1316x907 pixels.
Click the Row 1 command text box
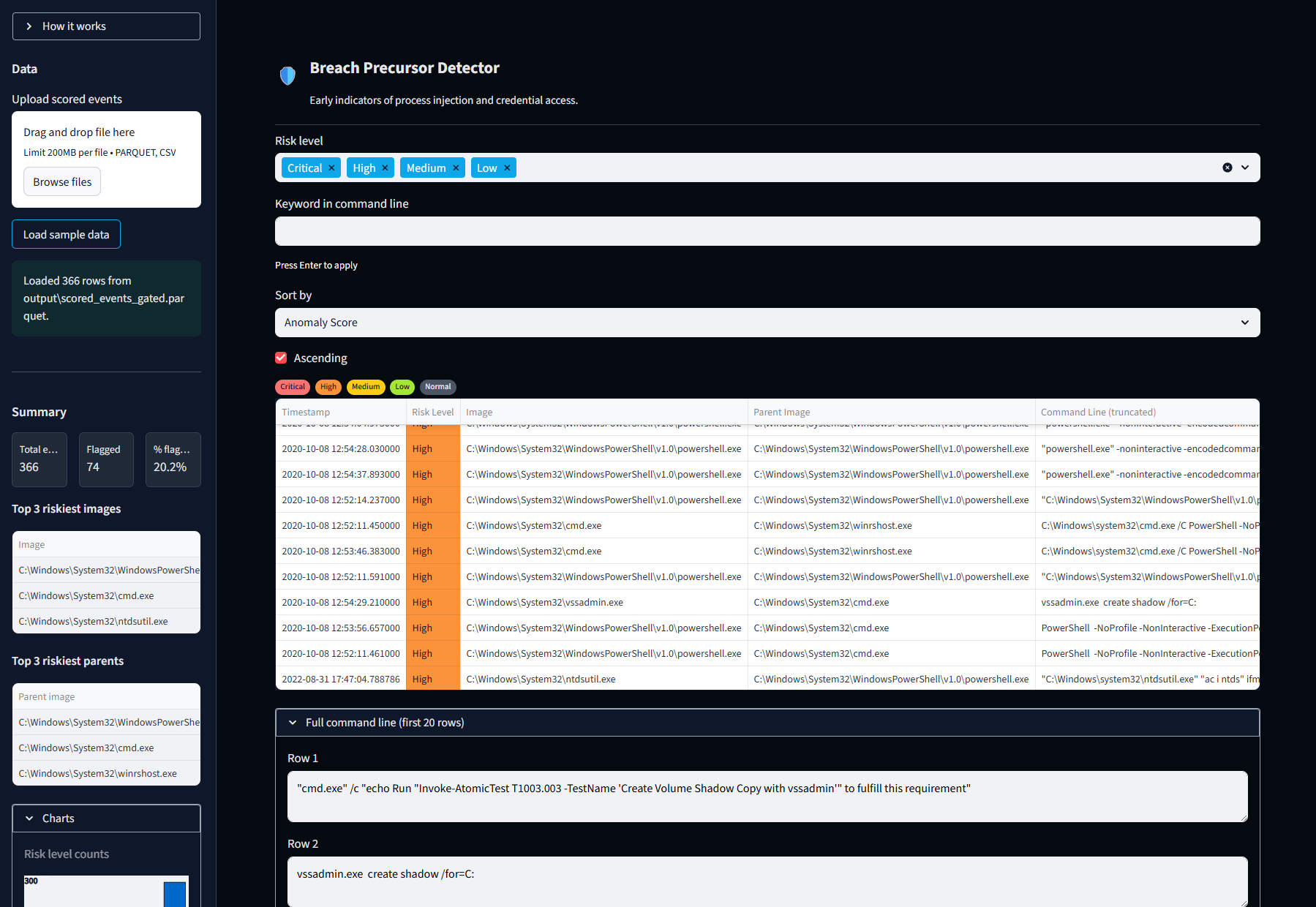pos(767,797)
